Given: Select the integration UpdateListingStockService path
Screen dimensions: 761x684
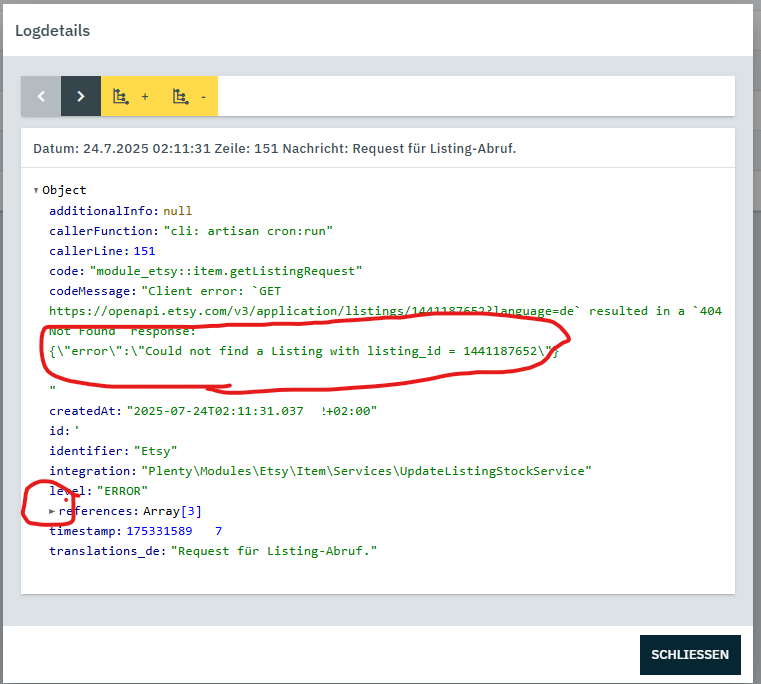Looking at the screenshot, I should pyautogui.click(x=367, y=471).
